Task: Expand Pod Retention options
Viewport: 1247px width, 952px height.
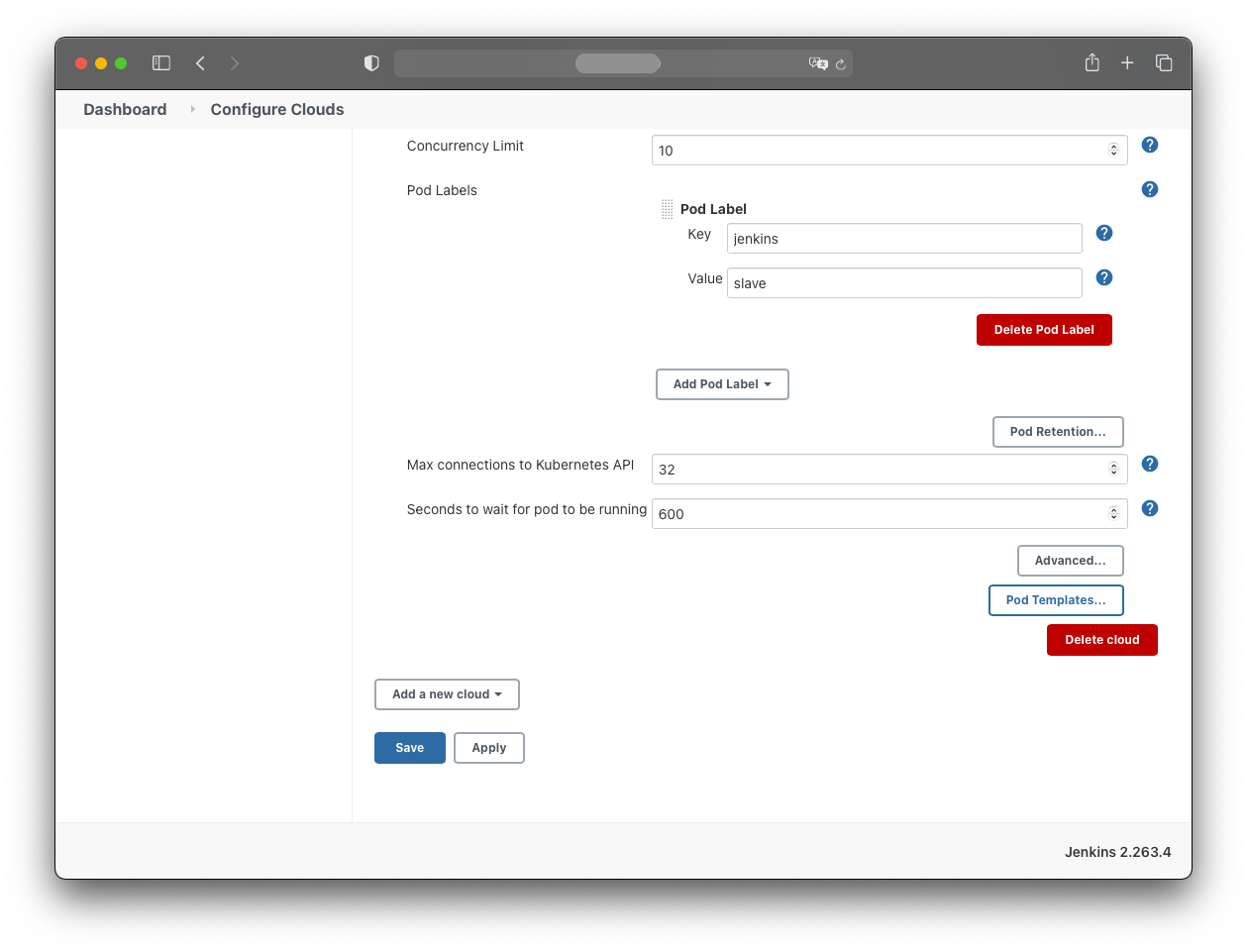Action: 1057,432
